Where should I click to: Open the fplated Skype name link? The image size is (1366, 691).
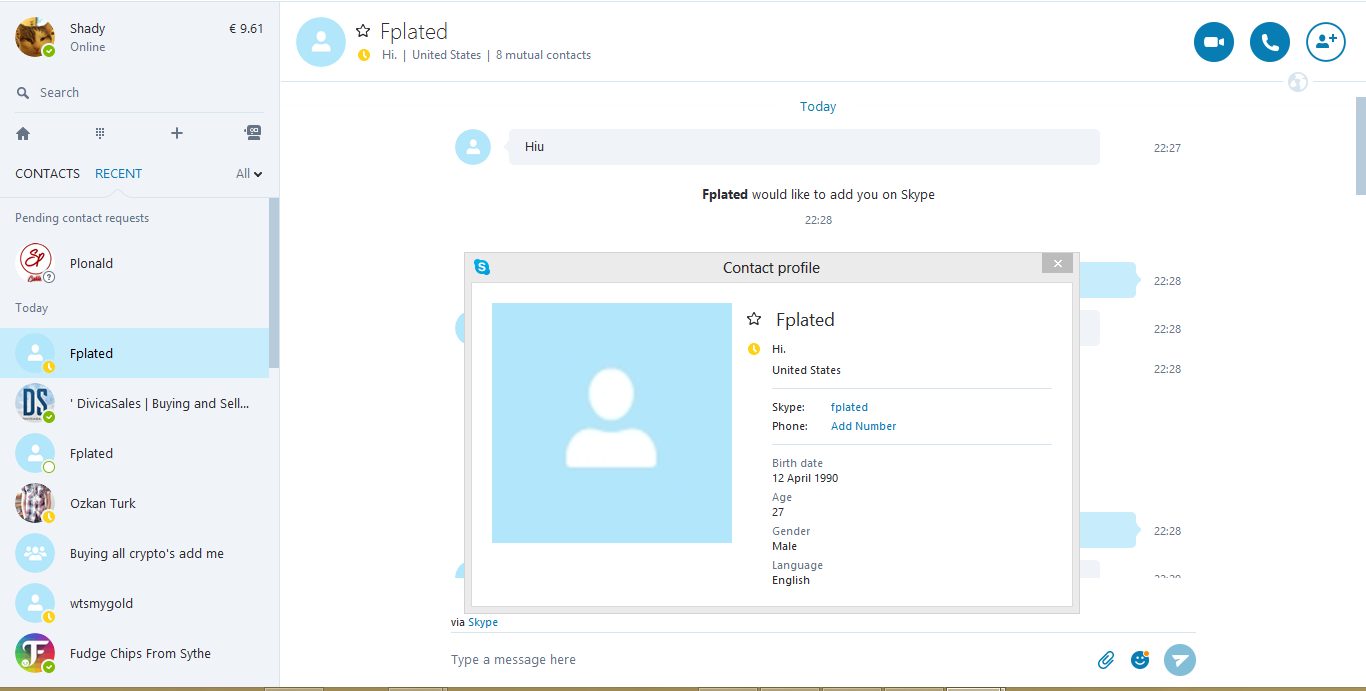click(849, 407)
